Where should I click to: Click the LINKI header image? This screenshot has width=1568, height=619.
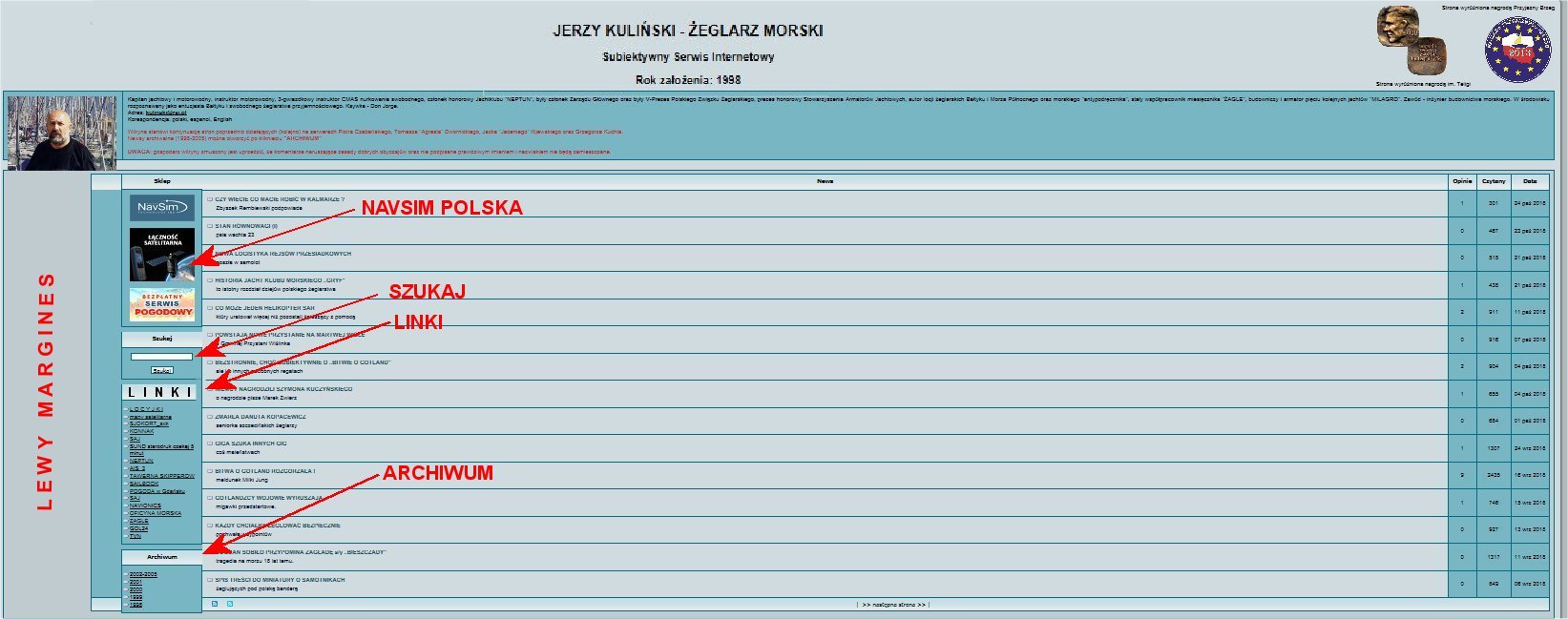[x=160, y=392]
